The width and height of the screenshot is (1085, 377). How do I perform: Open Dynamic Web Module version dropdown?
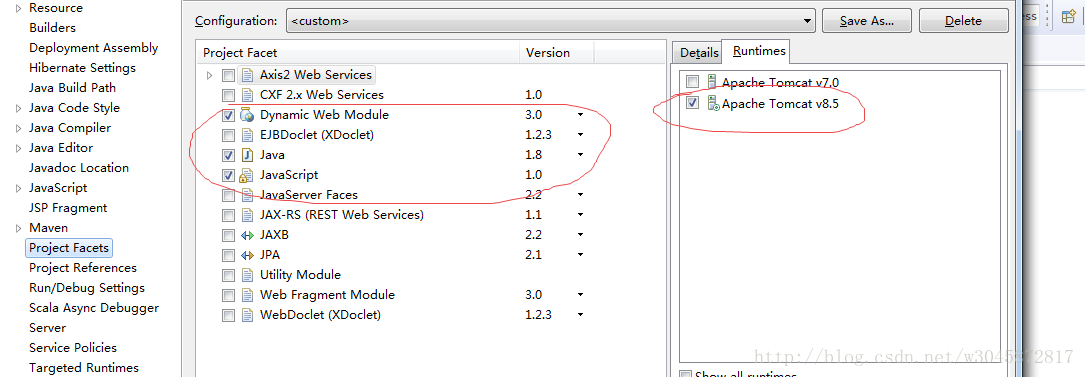581,115
